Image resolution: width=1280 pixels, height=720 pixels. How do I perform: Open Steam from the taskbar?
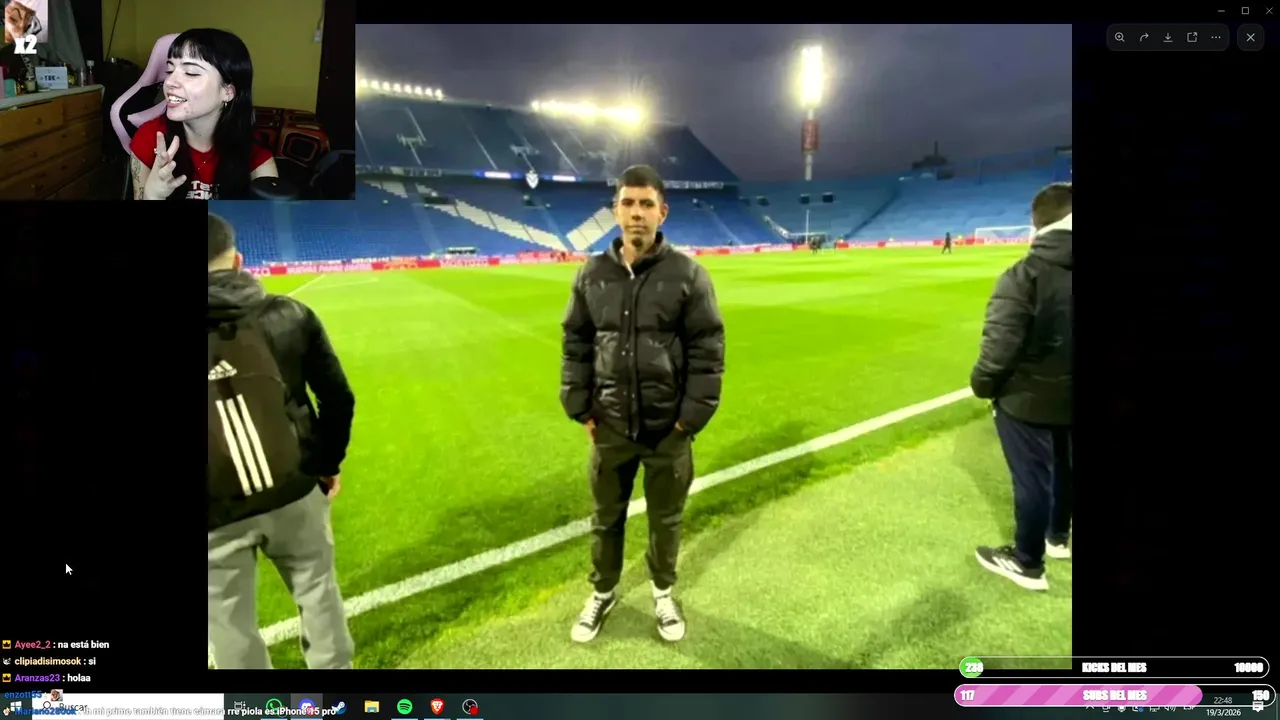[x=339, y=707]
